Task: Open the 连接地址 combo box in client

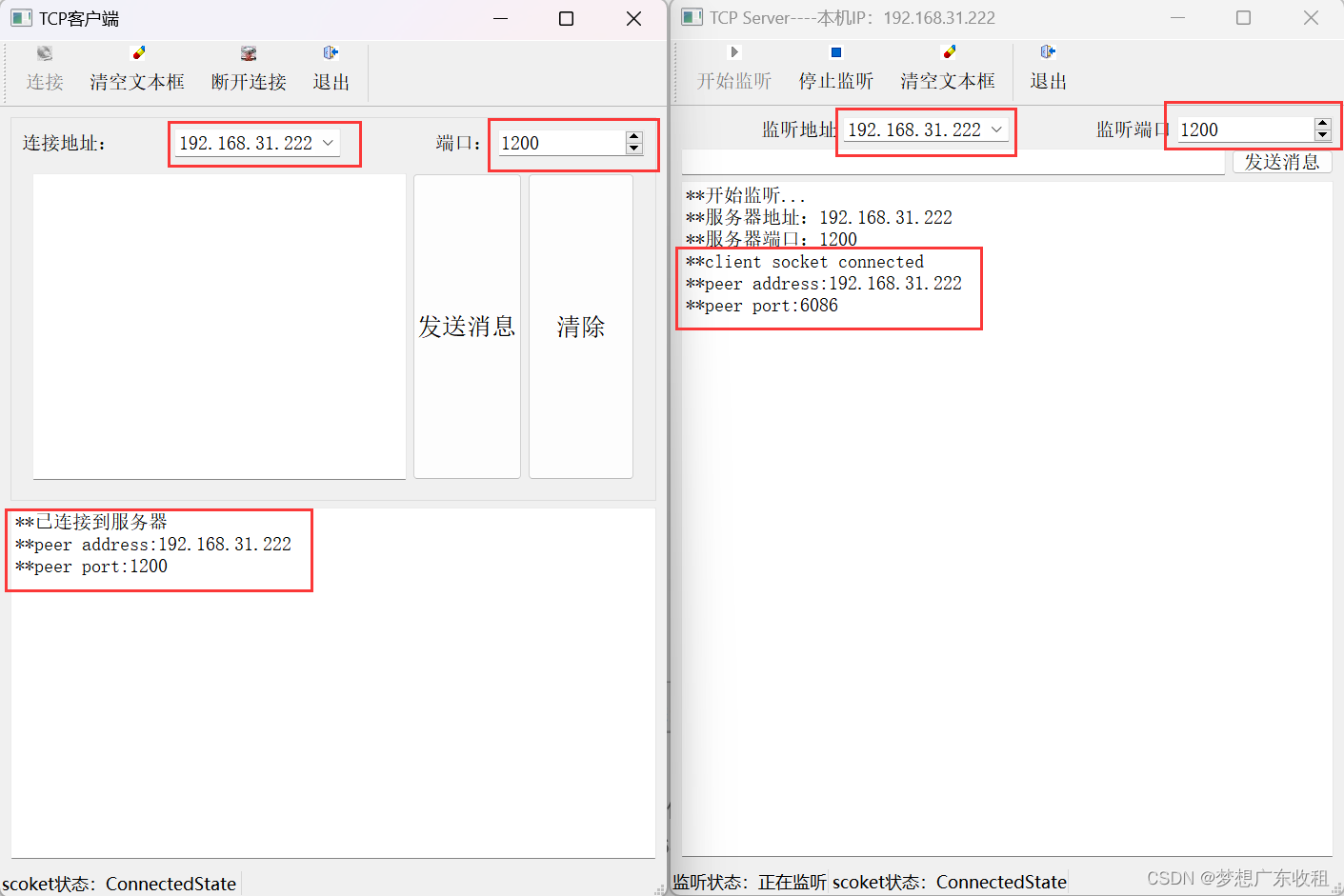Action: click(257, 143)
